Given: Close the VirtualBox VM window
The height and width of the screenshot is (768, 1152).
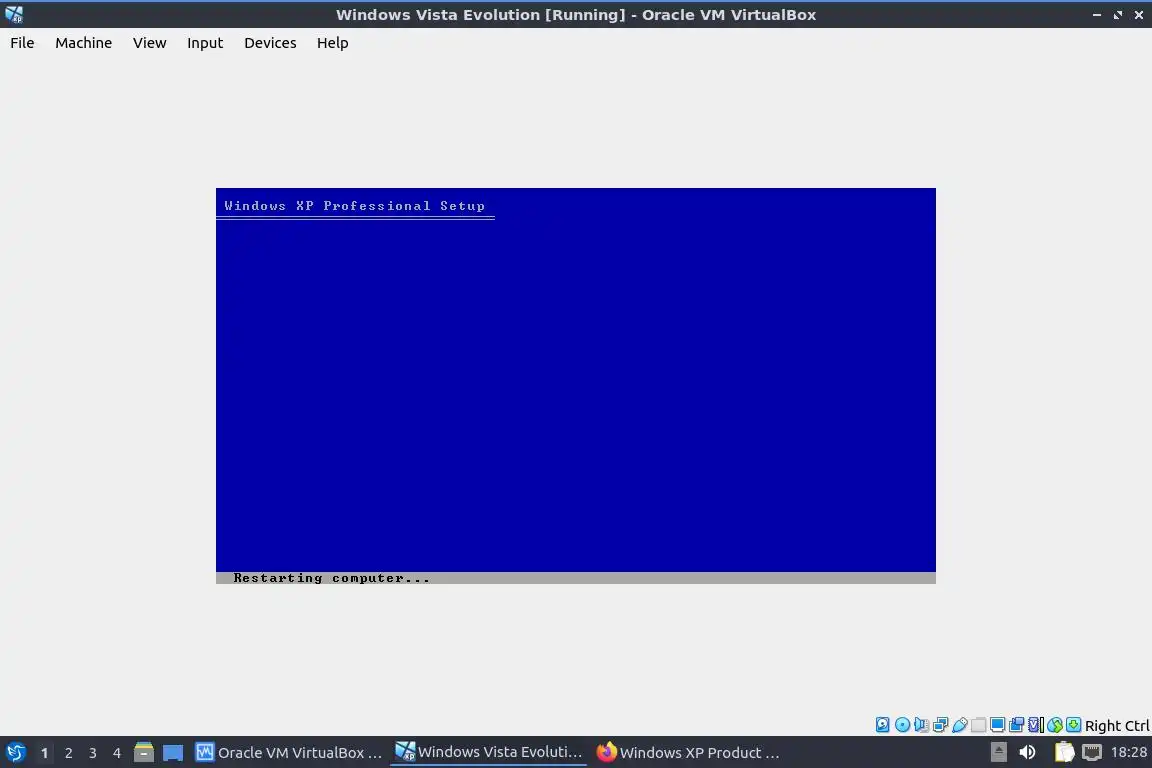Looking at the screenshot, I should [1139, 15].
